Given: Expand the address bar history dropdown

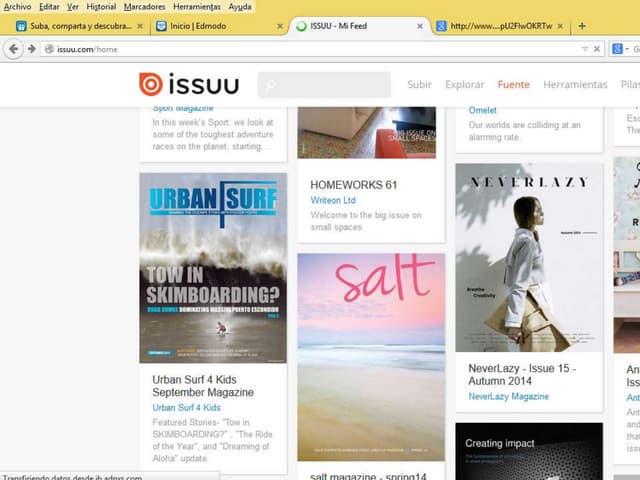Looking at the screenshot, I should coord(584,48).
